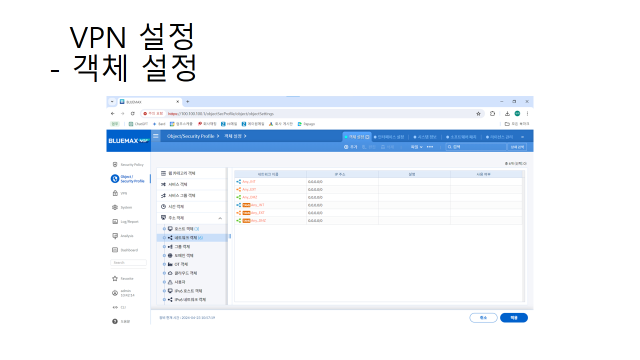Viewport: 640px width, 360px height.
Task: Reload the browser page
Action: [133, 113]
